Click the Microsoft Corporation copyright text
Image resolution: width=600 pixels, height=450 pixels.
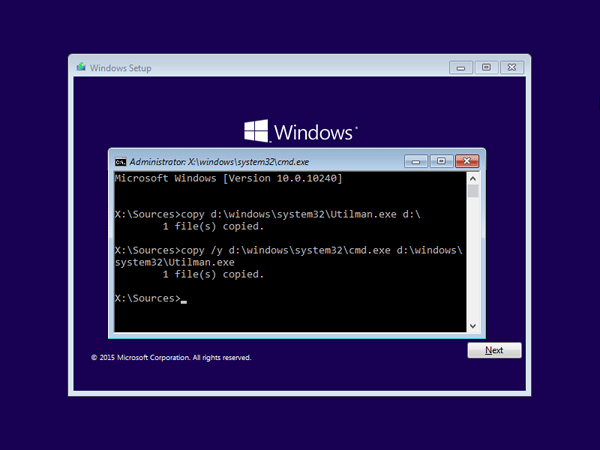tap(171, 357)
